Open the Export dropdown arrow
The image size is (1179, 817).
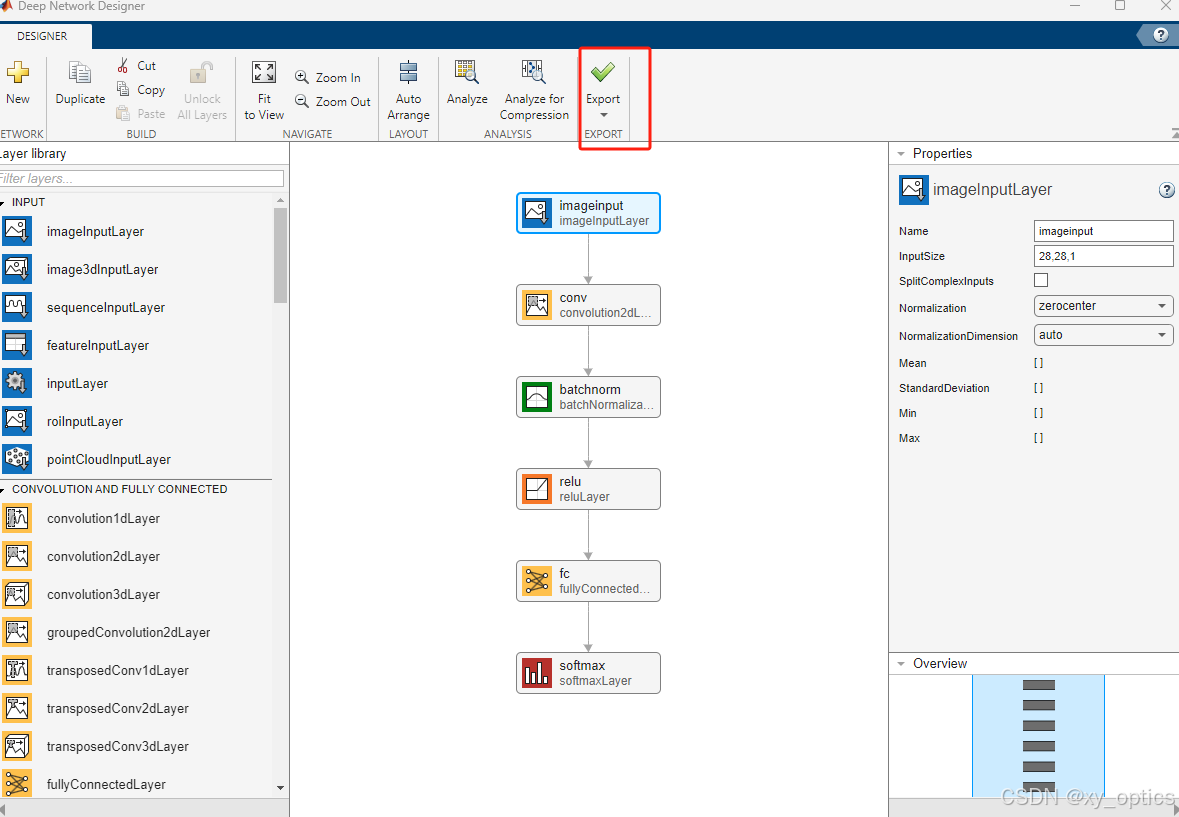tap(603, 115)
